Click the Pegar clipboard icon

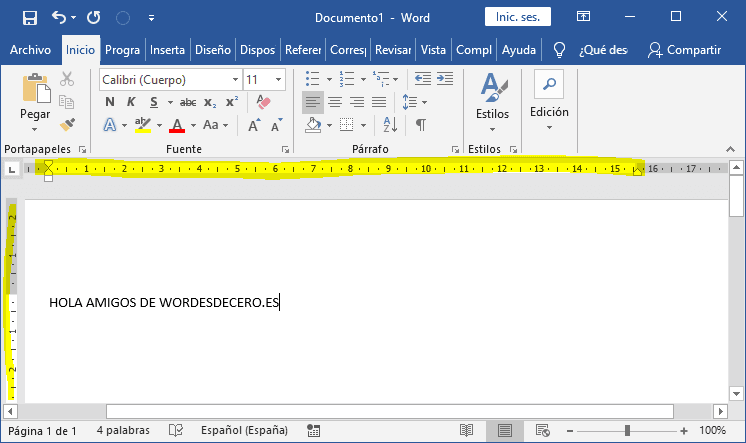tap(36, 88)
